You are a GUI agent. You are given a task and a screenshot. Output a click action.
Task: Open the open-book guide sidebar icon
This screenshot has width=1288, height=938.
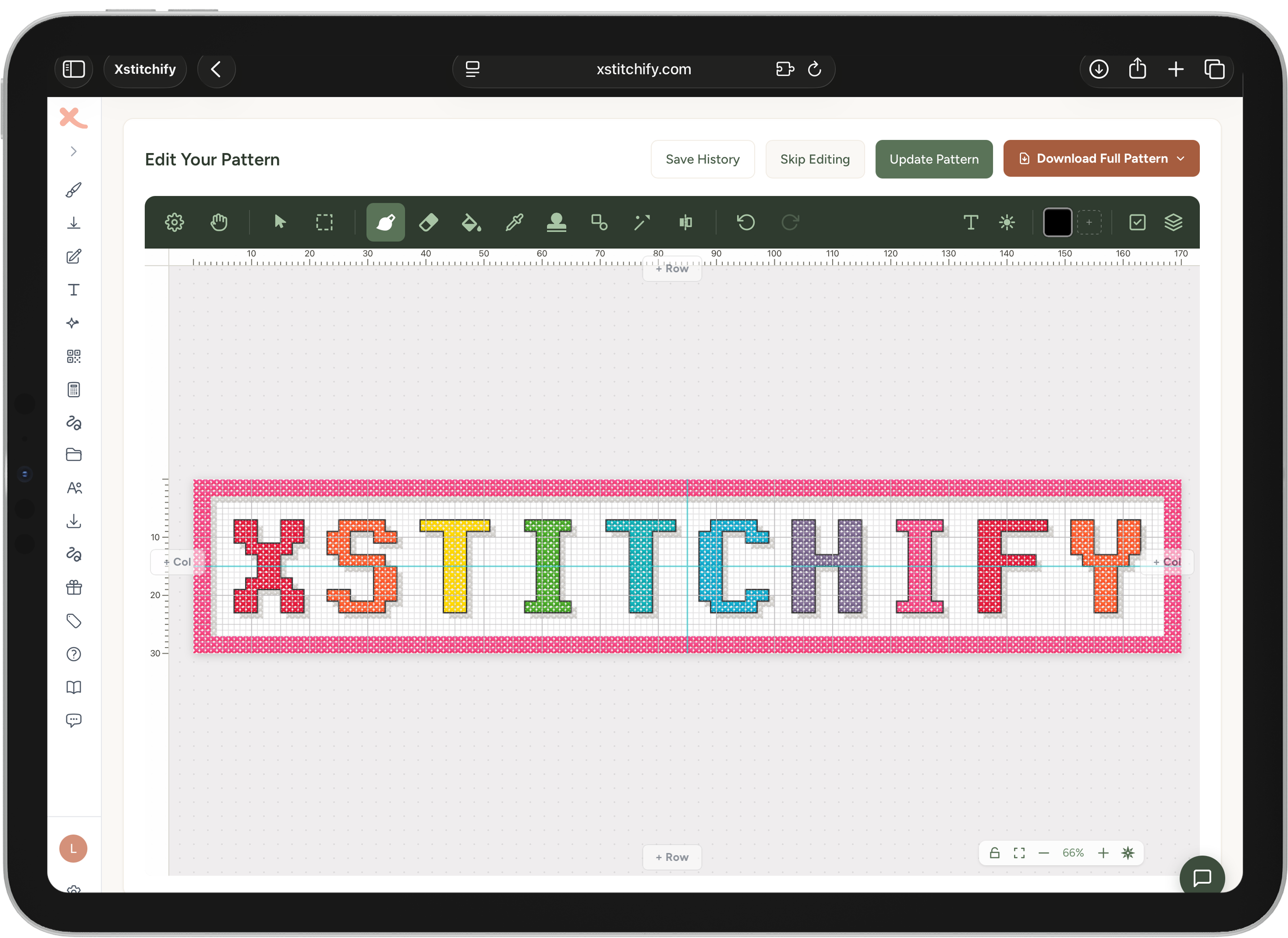[74, 688]
